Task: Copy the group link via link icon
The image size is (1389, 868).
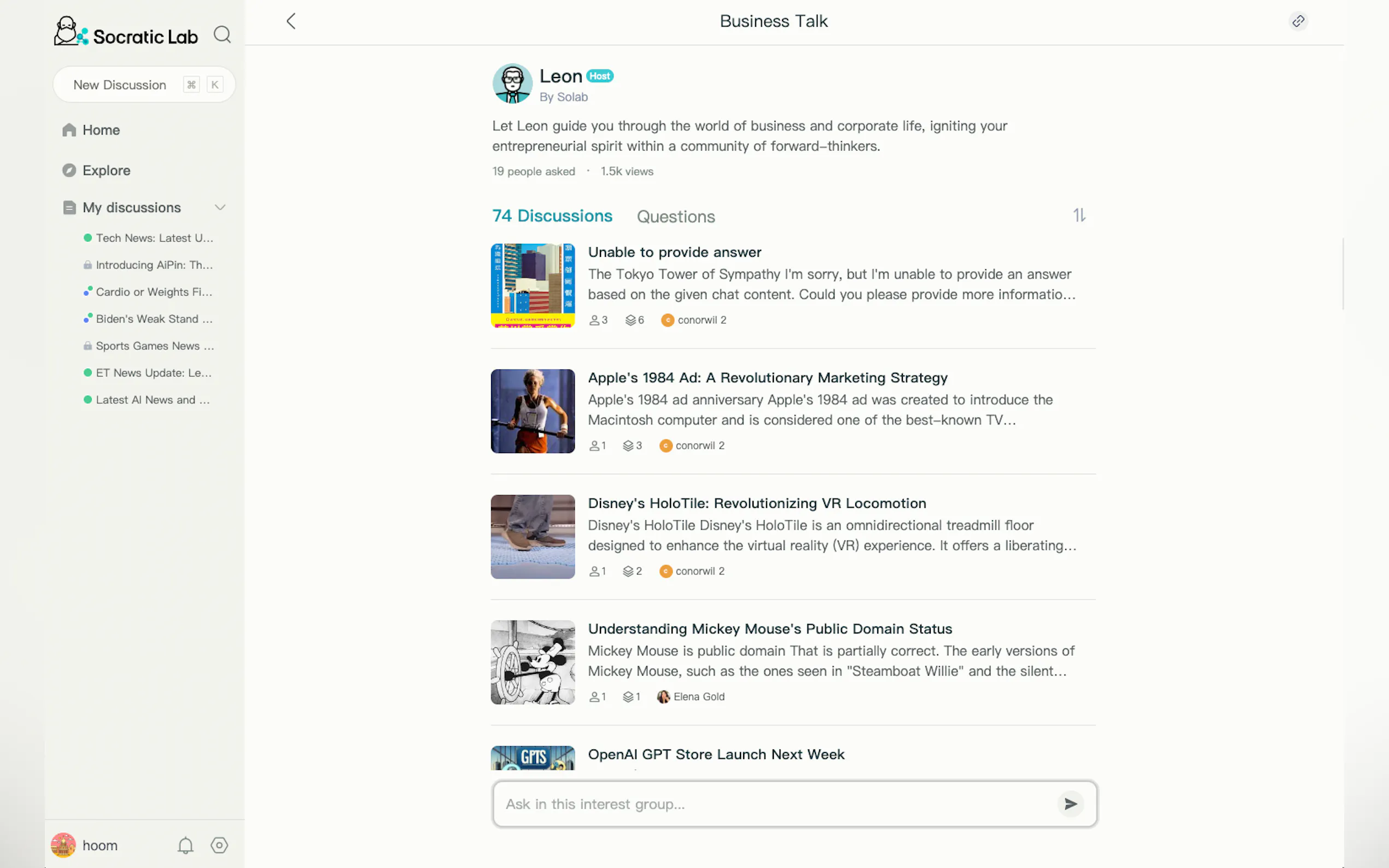Action: click(x=1298, y=21)
